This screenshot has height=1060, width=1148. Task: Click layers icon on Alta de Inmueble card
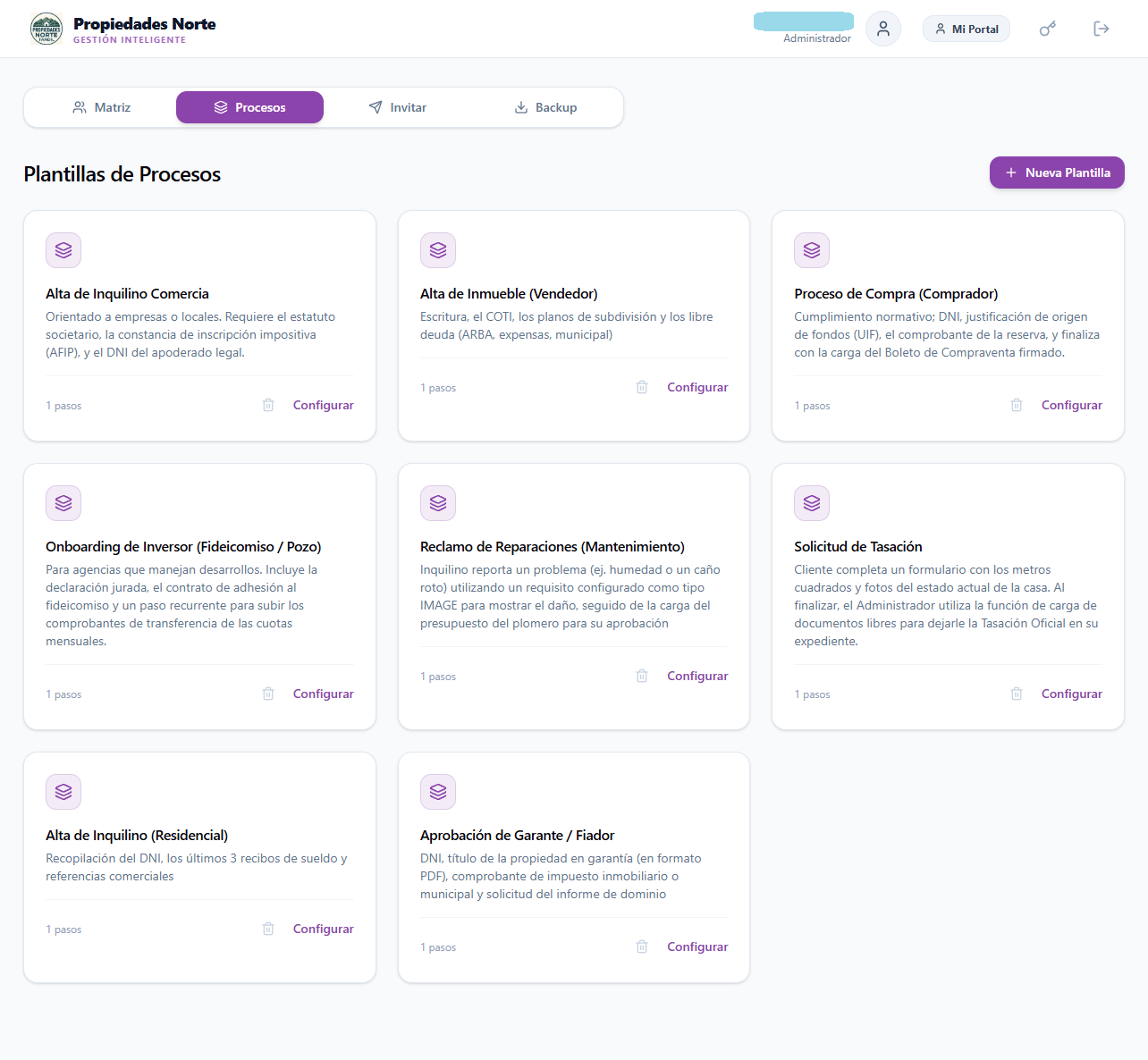pyautogui.click(x=438, y=250)
